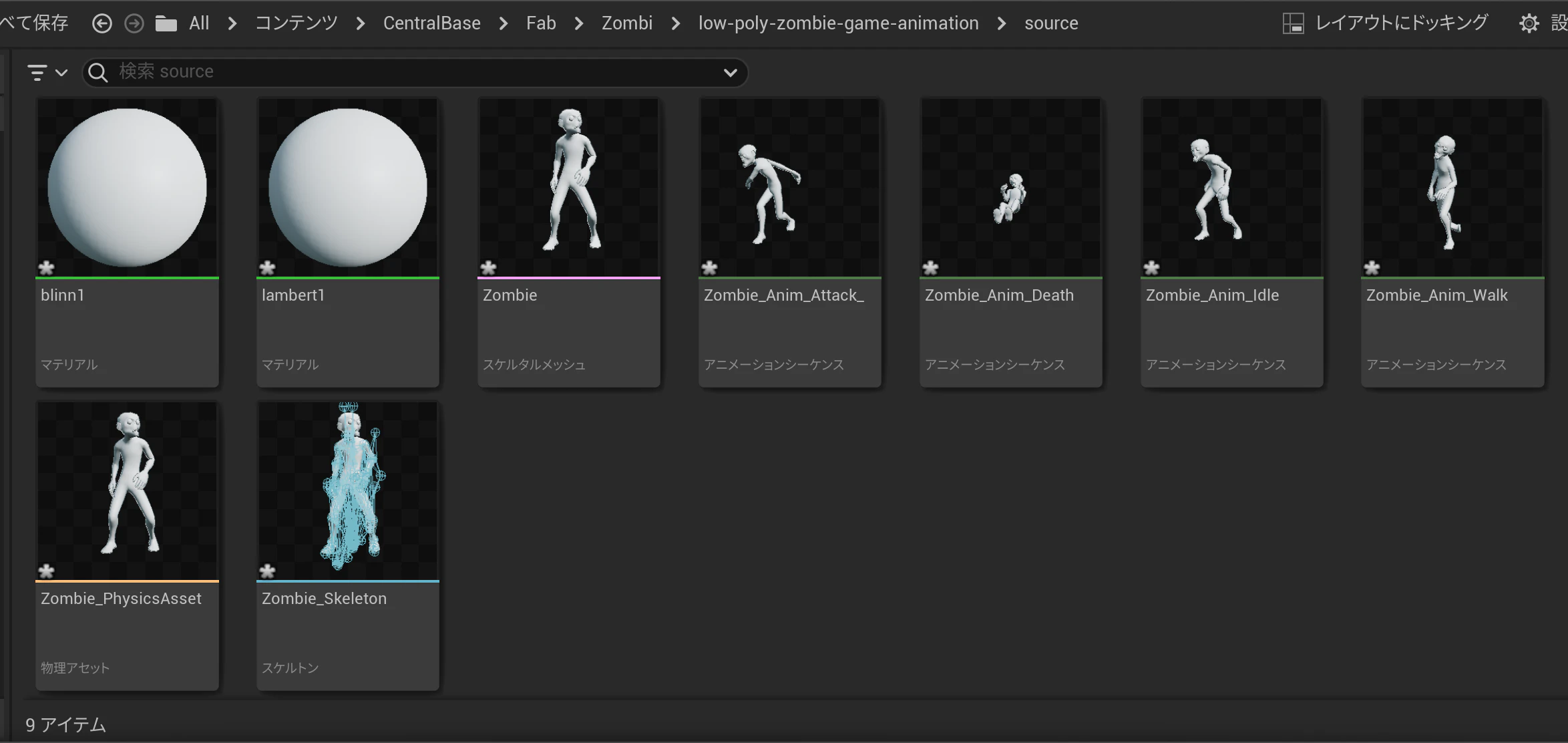Viewport: 1568px width, 743px height.
Task: Click unsaved asterisk on Zombie_Anim_Walk
Action: point(1372,268)
